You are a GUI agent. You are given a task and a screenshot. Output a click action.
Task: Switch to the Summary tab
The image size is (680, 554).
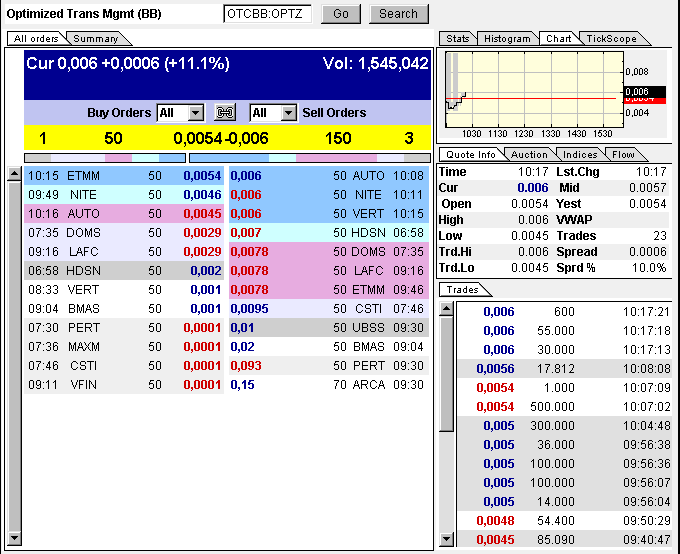[96, 38]
